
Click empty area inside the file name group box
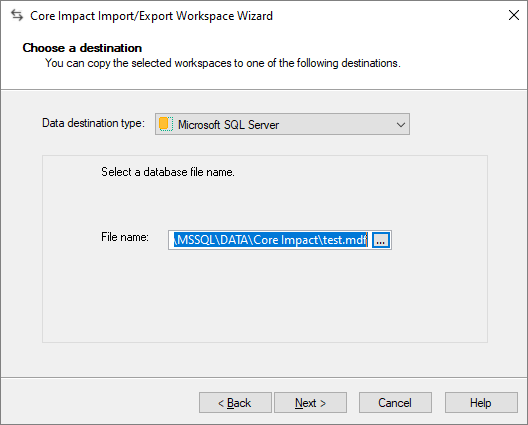265,296
